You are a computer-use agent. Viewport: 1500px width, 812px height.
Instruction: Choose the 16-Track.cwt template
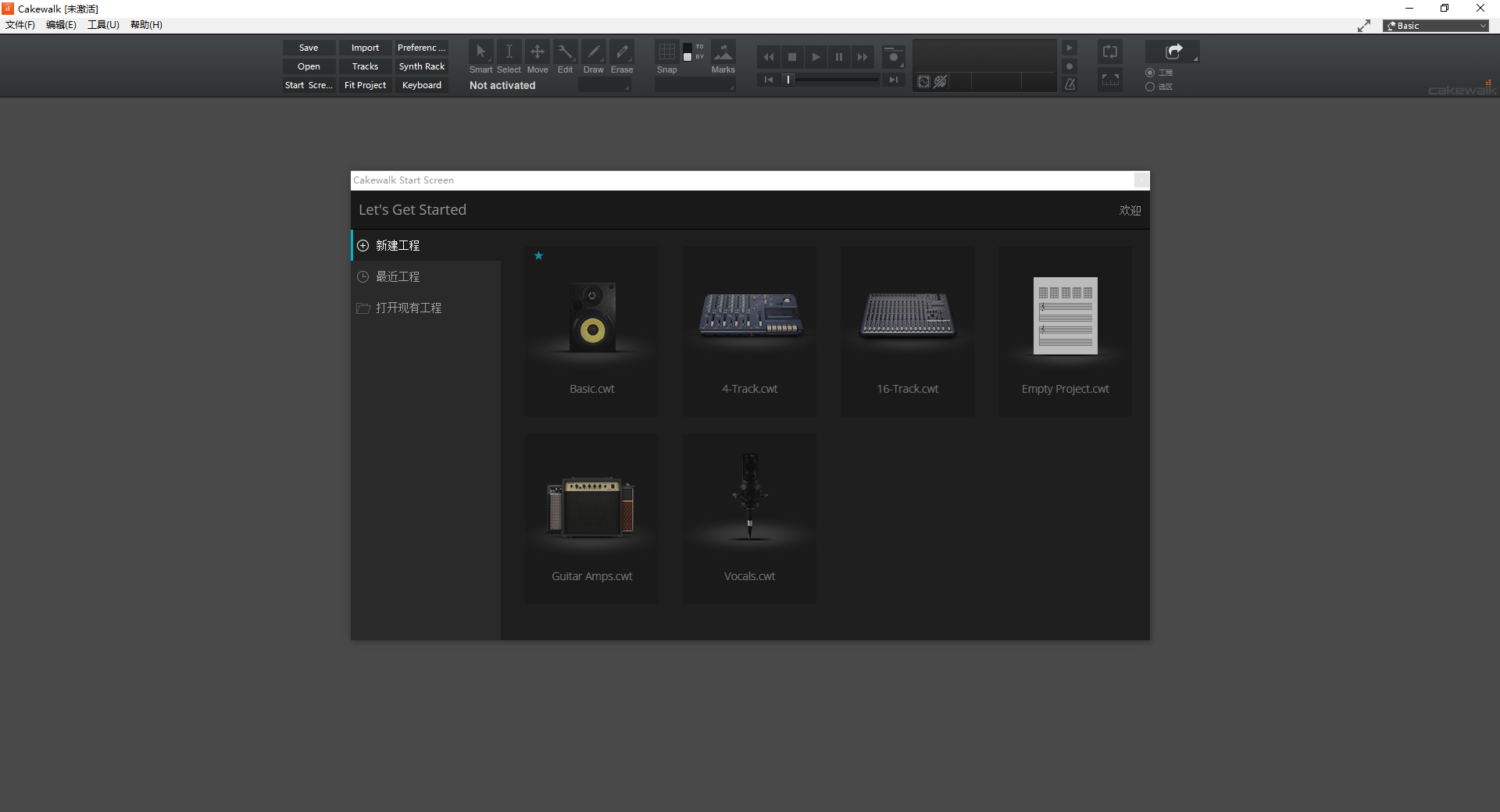pyautogui.click(x=907, y=331)
